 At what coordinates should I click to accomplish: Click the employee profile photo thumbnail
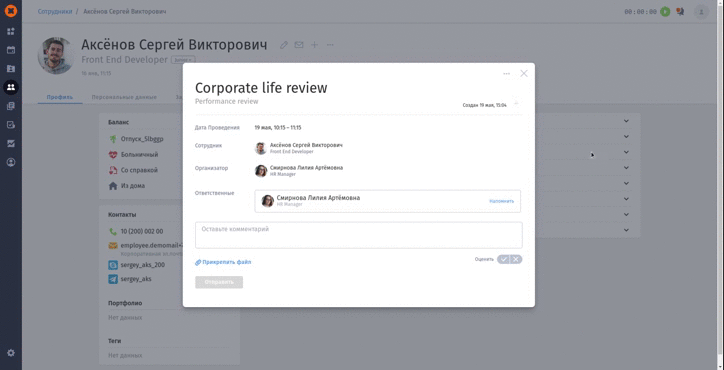[x=55, y=55]
